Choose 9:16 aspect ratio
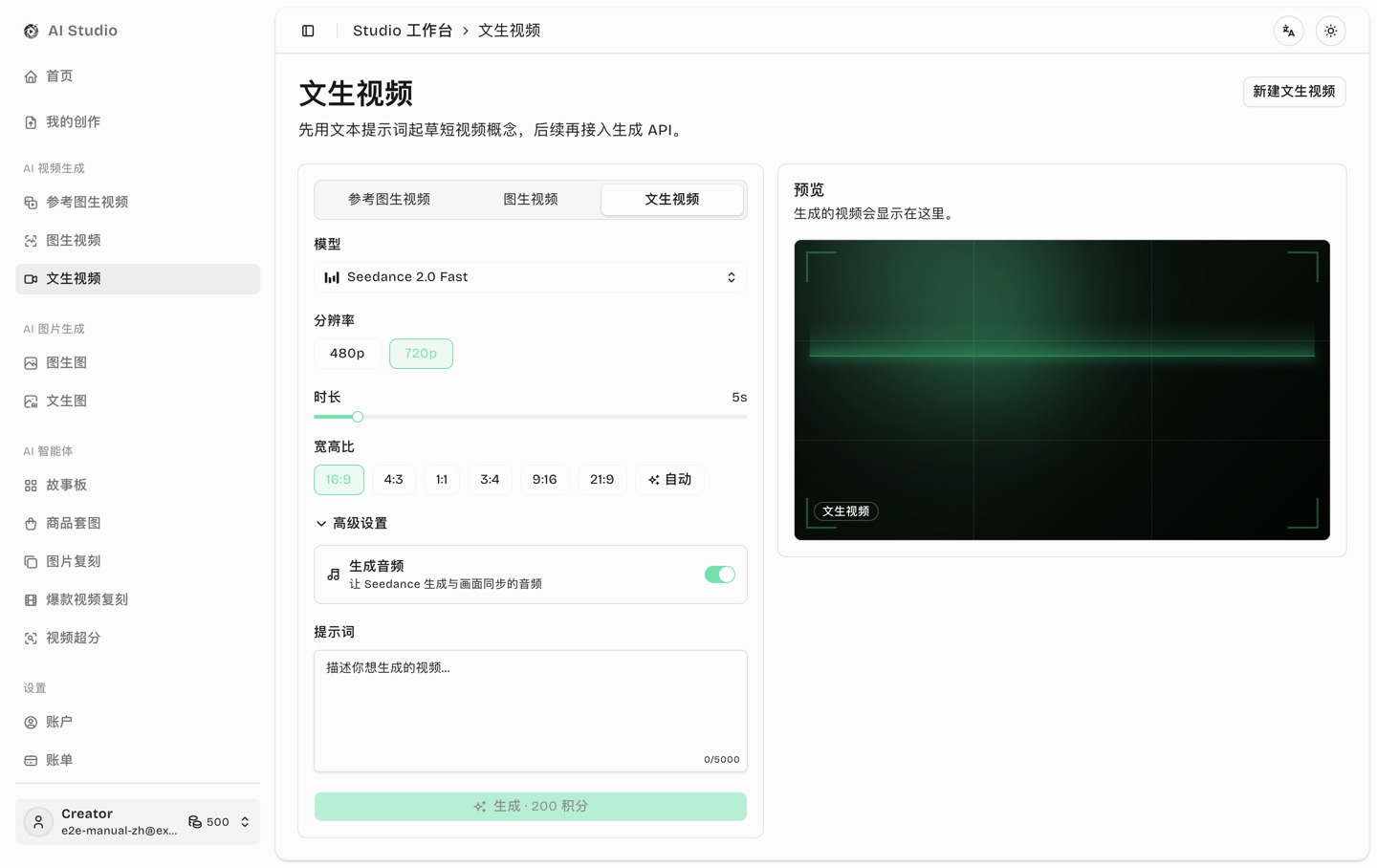This screenshot has height=868, width=1377. [545, 480]
